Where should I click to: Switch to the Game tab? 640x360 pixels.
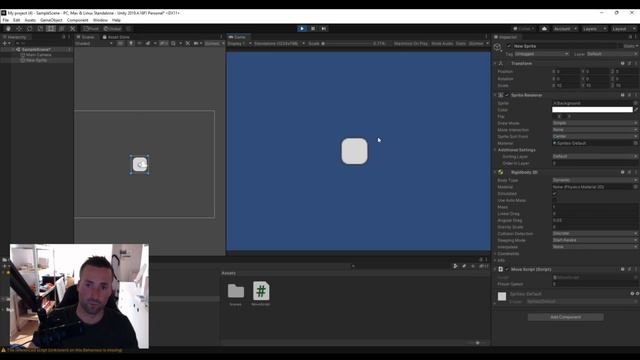pyautogui.click(x=237, y=37)
